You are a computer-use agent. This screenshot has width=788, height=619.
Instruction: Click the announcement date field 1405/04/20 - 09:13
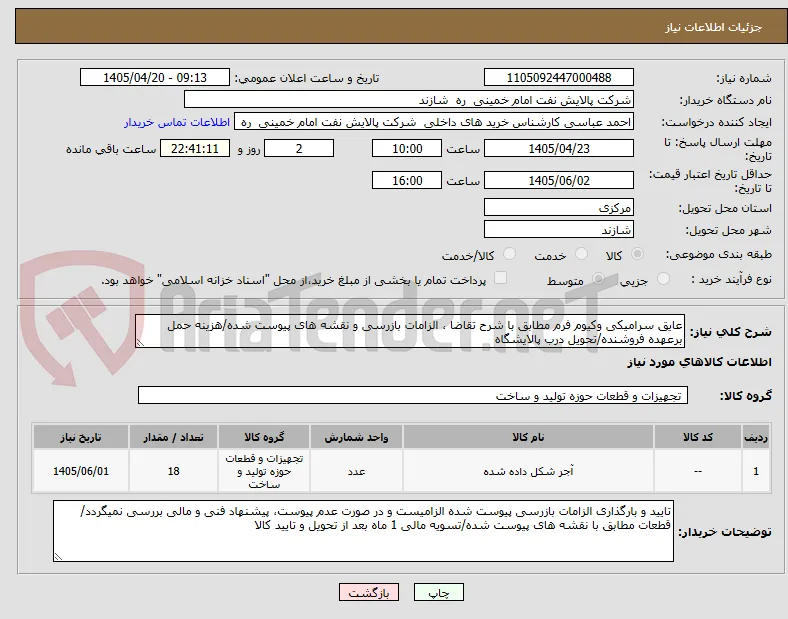[155, 77]
